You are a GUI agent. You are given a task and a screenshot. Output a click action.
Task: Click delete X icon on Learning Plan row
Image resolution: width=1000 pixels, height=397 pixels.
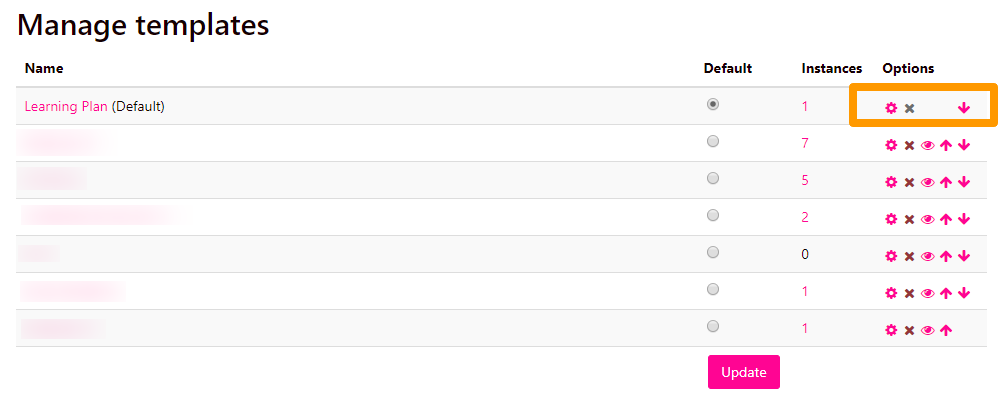point(909,108)
